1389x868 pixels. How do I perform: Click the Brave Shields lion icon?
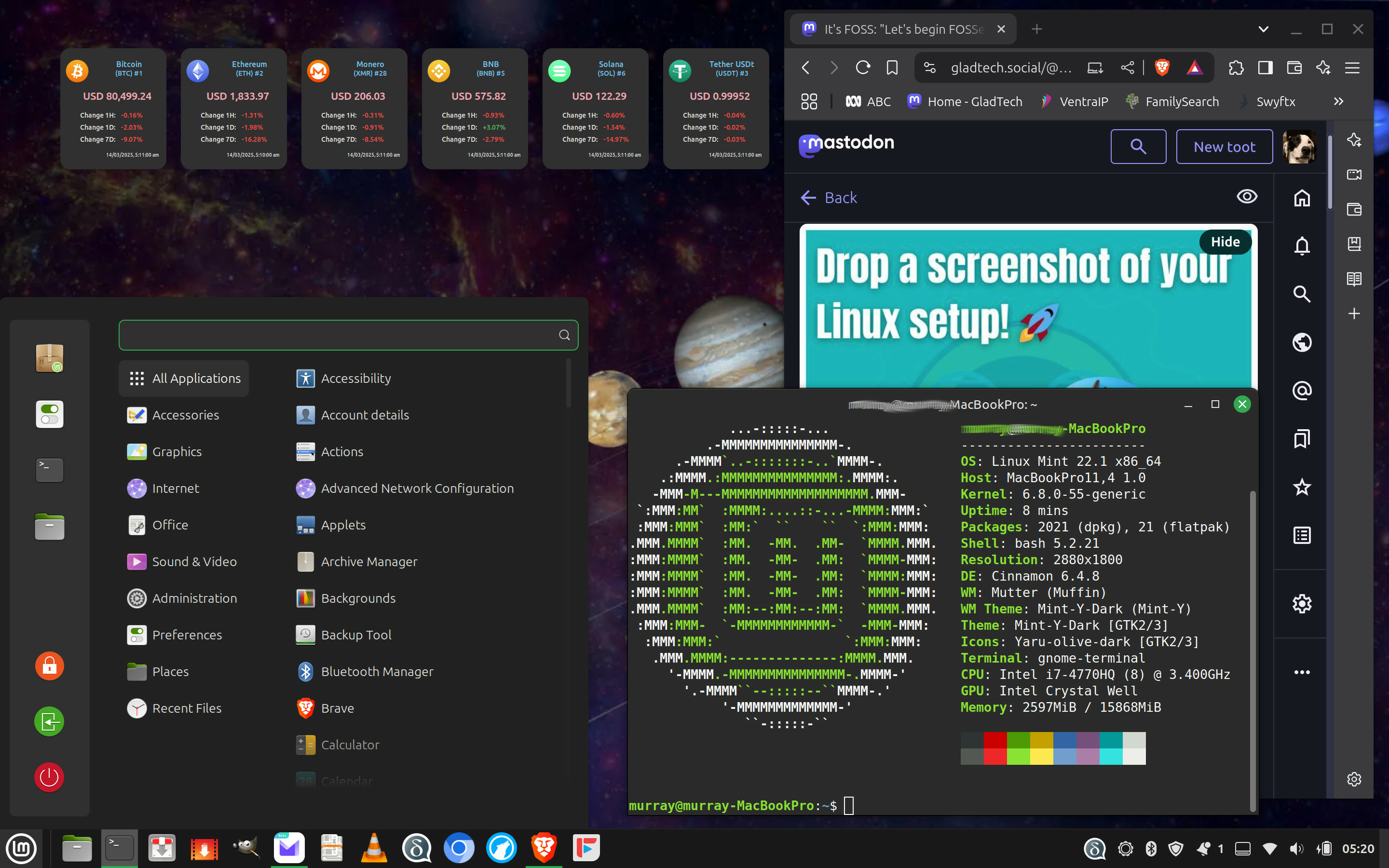pos(1162,68)
